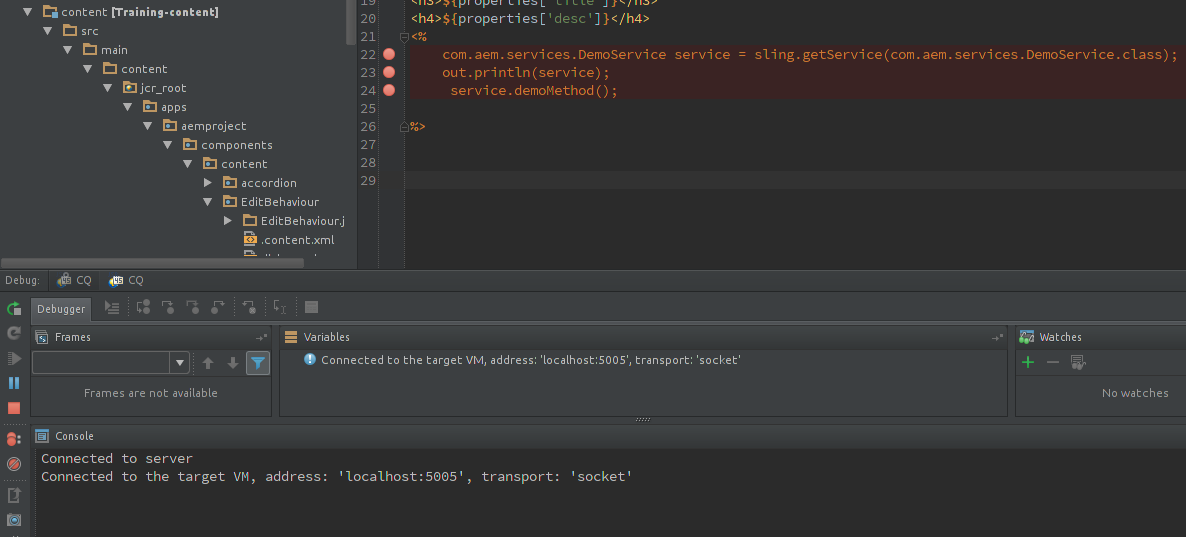Click Show Execution Point icon

[x=112, y=307]
